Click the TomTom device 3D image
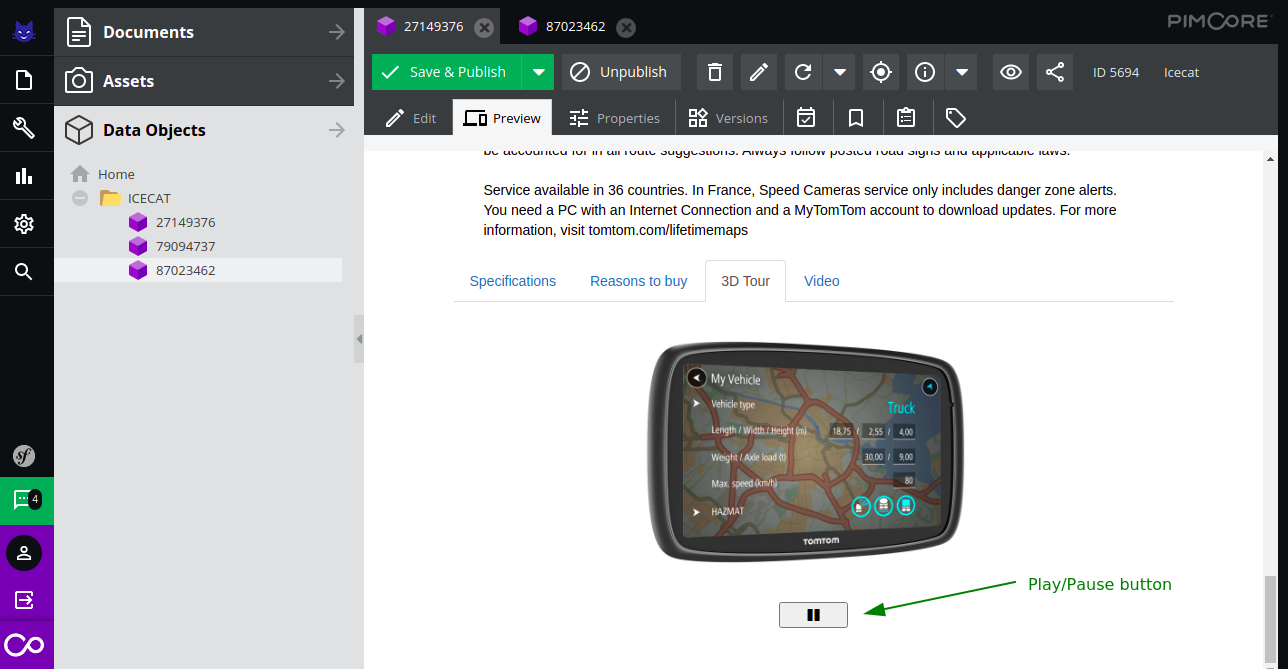 point(805,451)
